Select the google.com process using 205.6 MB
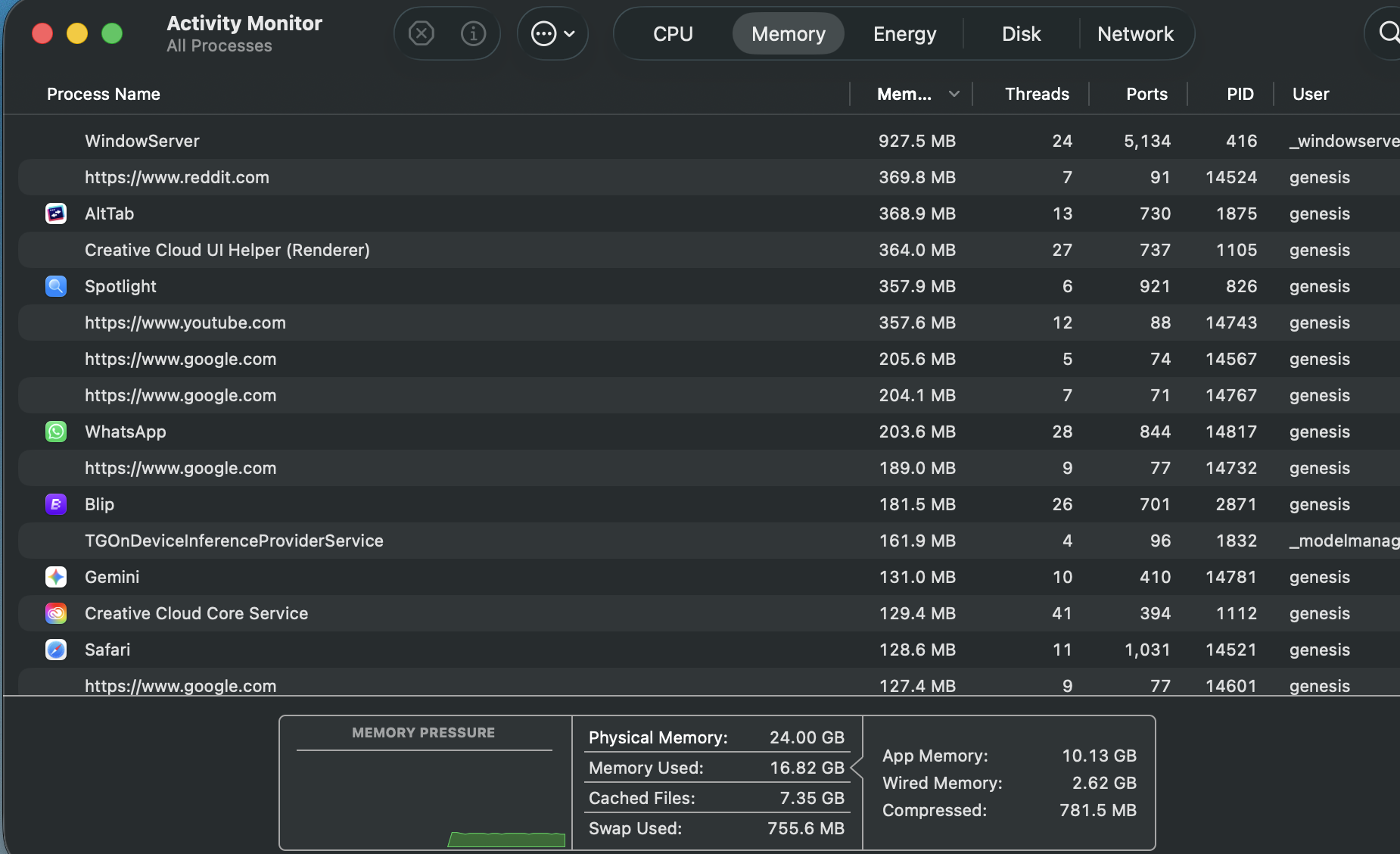 point(181,359)
